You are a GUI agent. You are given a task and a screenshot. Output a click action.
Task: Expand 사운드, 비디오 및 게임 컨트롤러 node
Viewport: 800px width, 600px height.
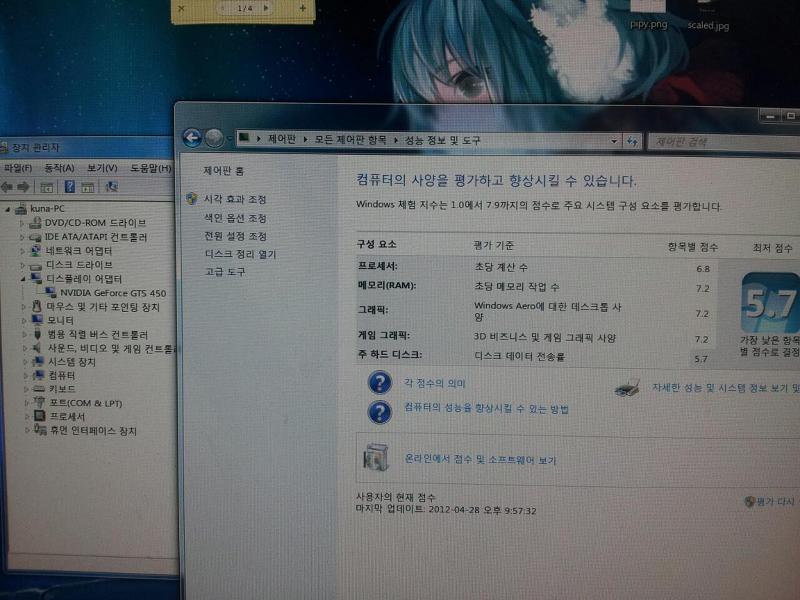click(x=25, y=348)
